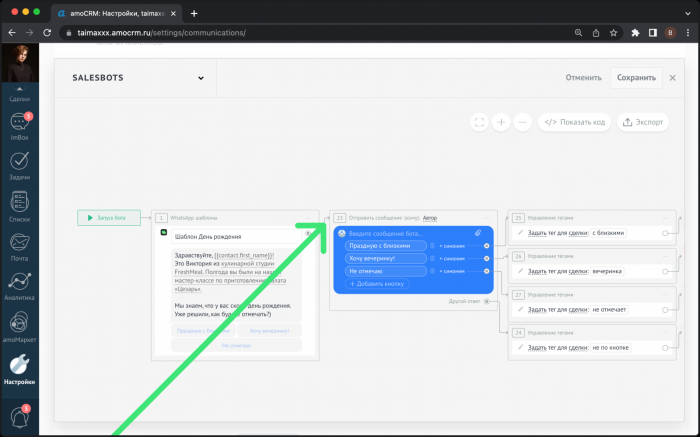The image size is (700, 437).
Task: Open Почта mail section
Action: point(19,245)
